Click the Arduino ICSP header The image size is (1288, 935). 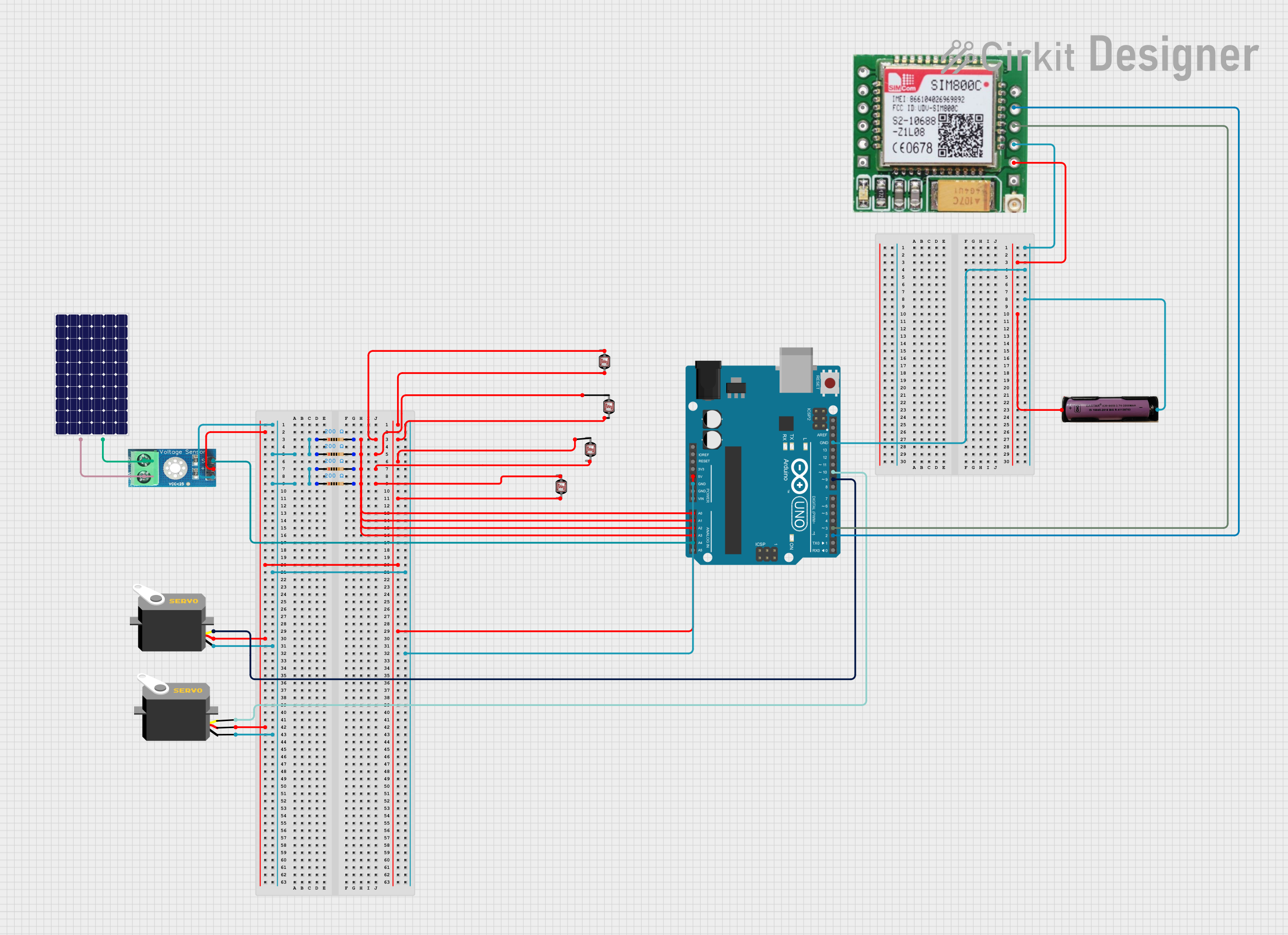766,554
